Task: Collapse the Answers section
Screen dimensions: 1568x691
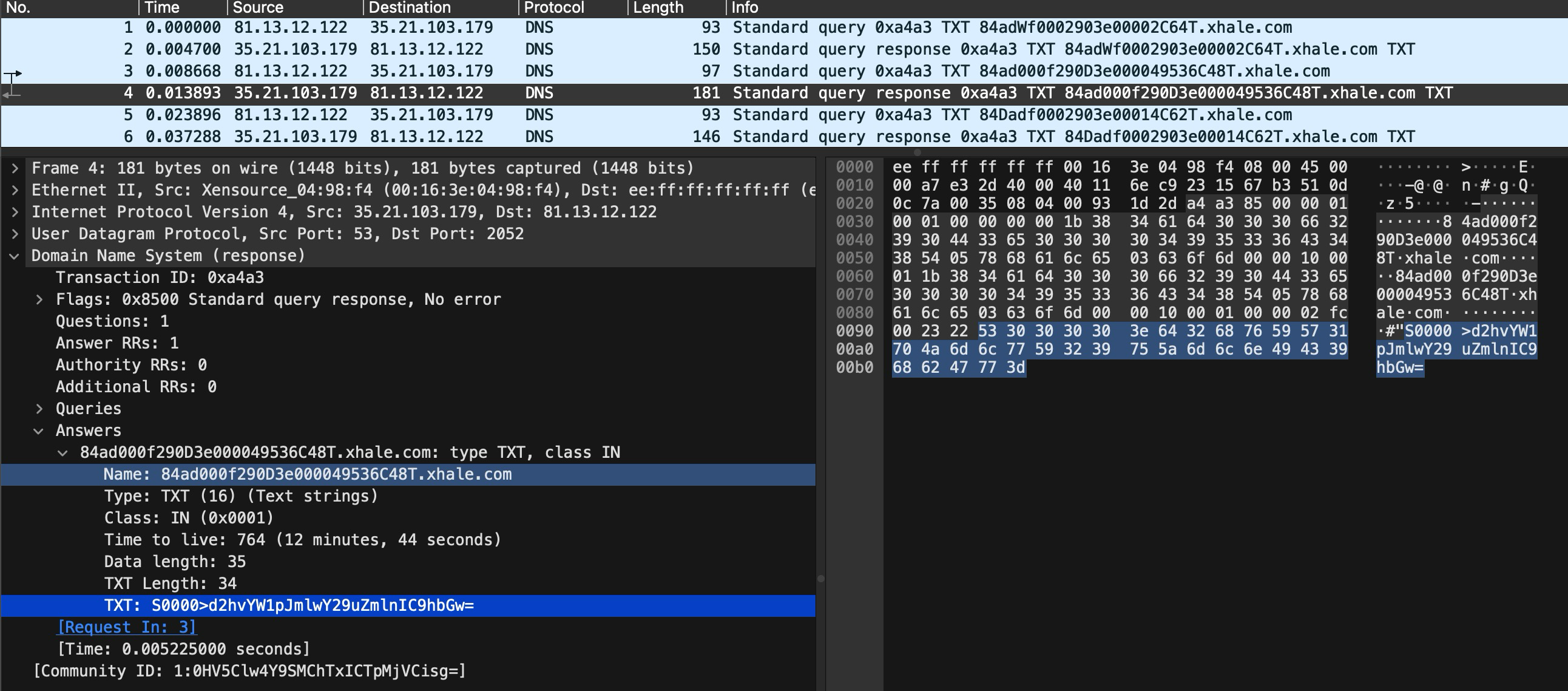Action: click(39, 431)
